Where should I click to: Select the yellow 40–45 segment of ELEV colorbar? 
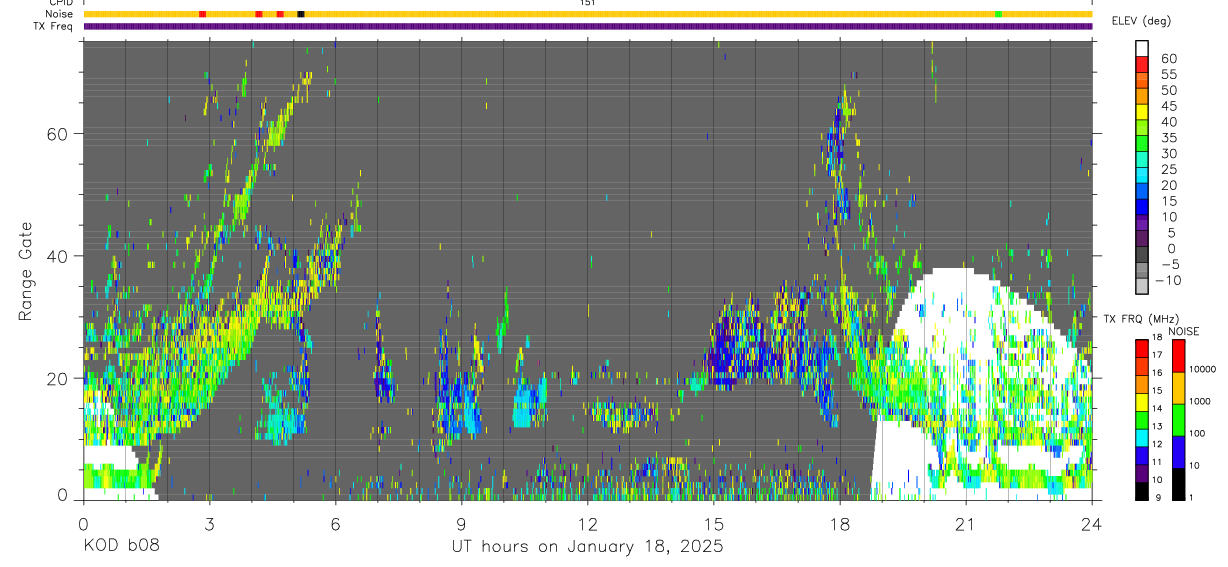[x=1142, y=112]
